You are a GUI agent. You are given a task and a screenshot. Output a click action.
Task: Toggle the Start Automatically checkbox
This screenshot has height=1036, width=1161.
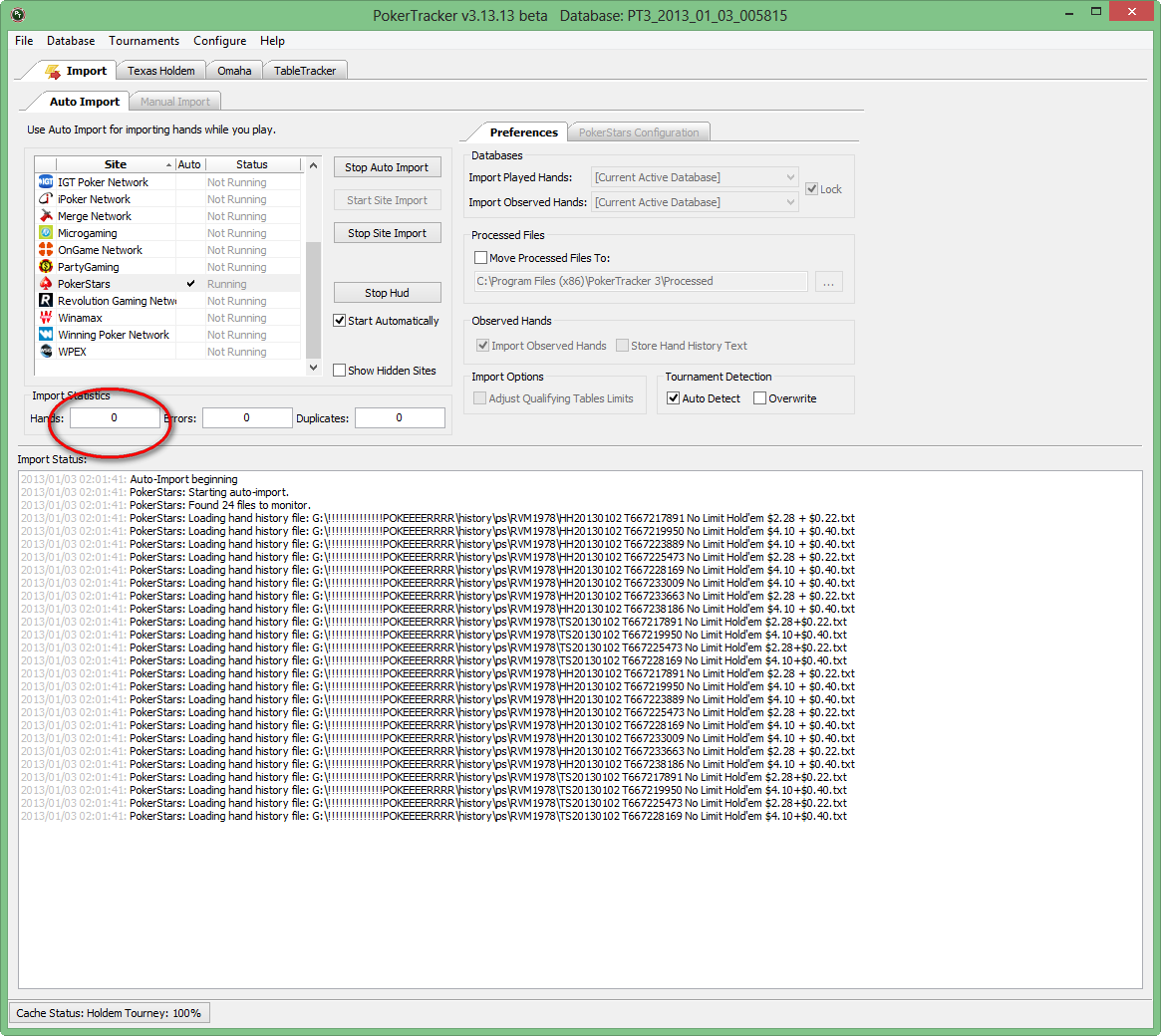click(339, 321)
